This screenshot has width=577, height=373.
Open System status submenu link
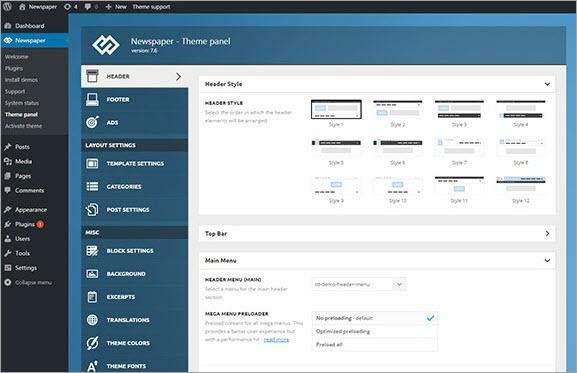coord(22,103)
